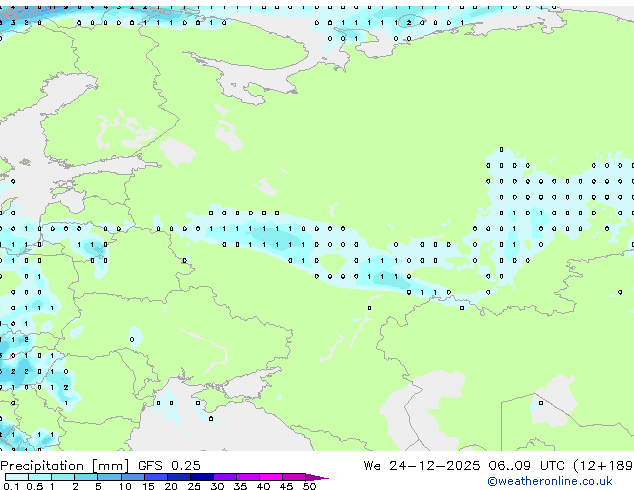Click the legend scale value '10'
634x490 pixels.
point(125,486)
